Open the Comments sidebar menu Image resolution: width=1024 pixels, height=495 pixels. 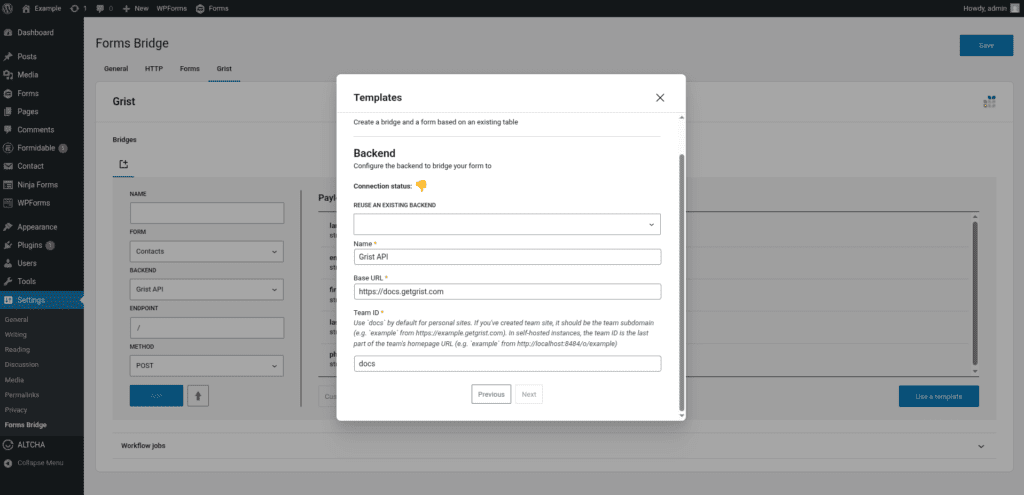pos(42,130)
